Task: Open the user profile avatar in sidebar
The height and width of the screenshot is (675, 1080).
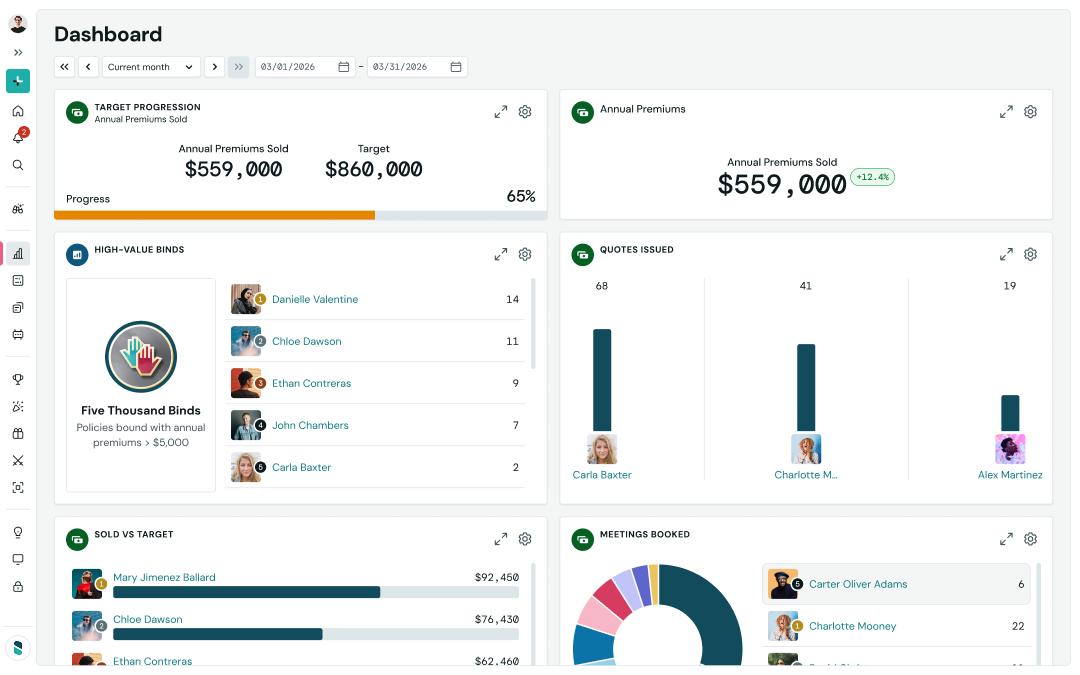Action: pos(18,24)
